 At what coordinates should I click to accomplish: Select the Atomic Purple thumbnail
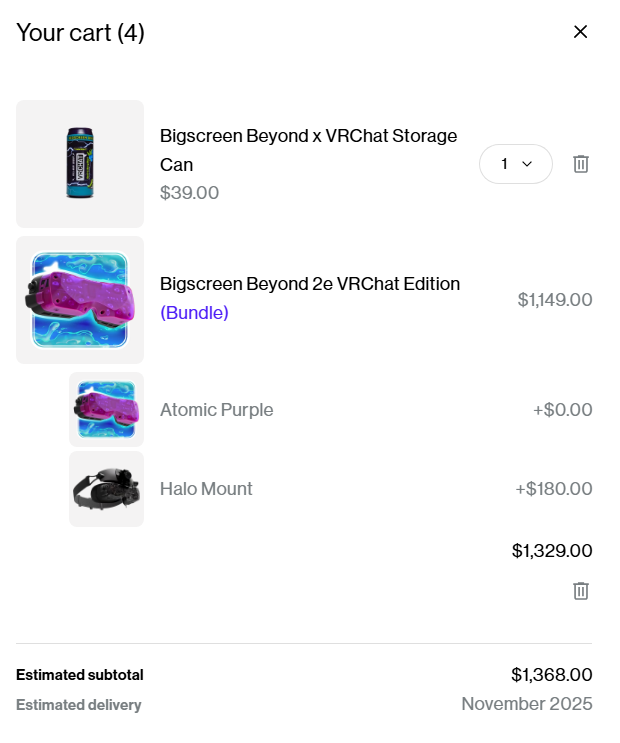pos(106,410)
